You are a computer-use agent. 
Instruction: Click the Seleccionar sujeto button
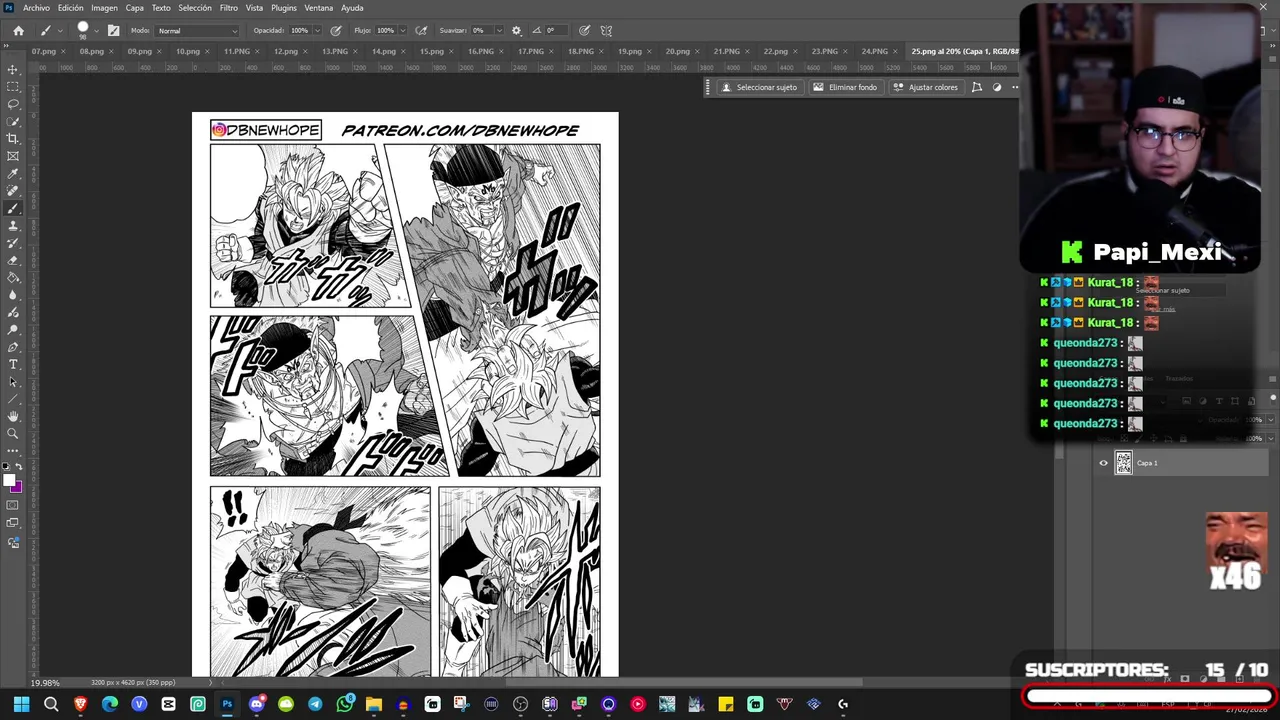pos(759,87)
